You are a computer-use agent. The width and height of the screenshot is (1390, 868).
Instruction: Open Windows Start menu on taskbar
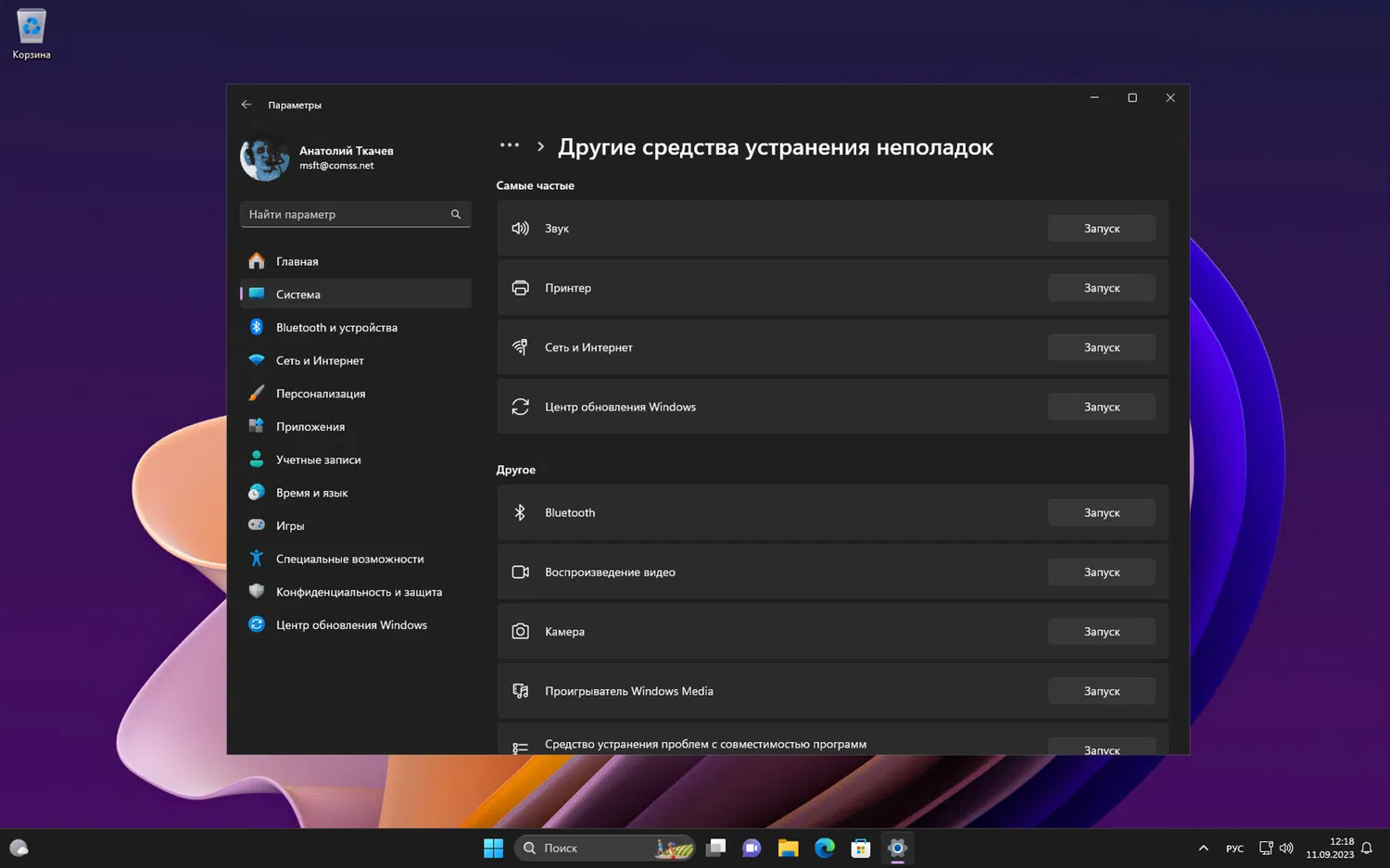tap(493, 848)
